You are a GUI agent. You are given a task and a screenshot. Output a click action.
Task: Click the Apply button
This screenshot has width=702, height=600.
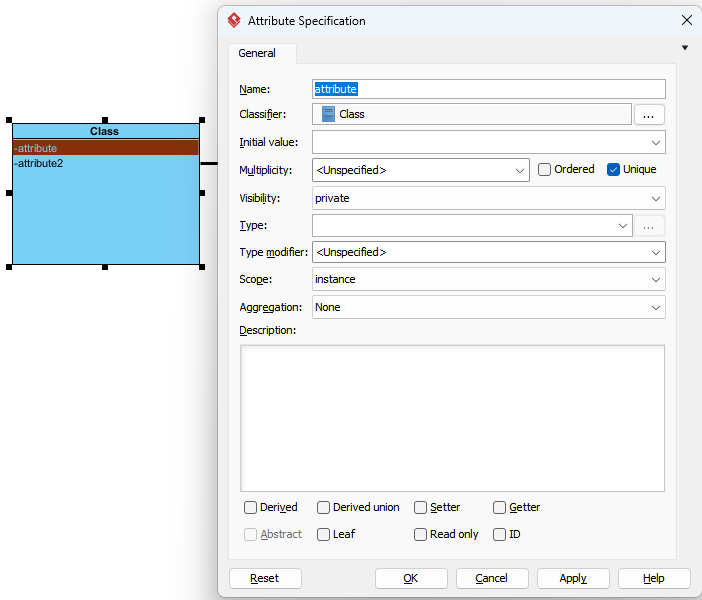[x=573, y=579]
